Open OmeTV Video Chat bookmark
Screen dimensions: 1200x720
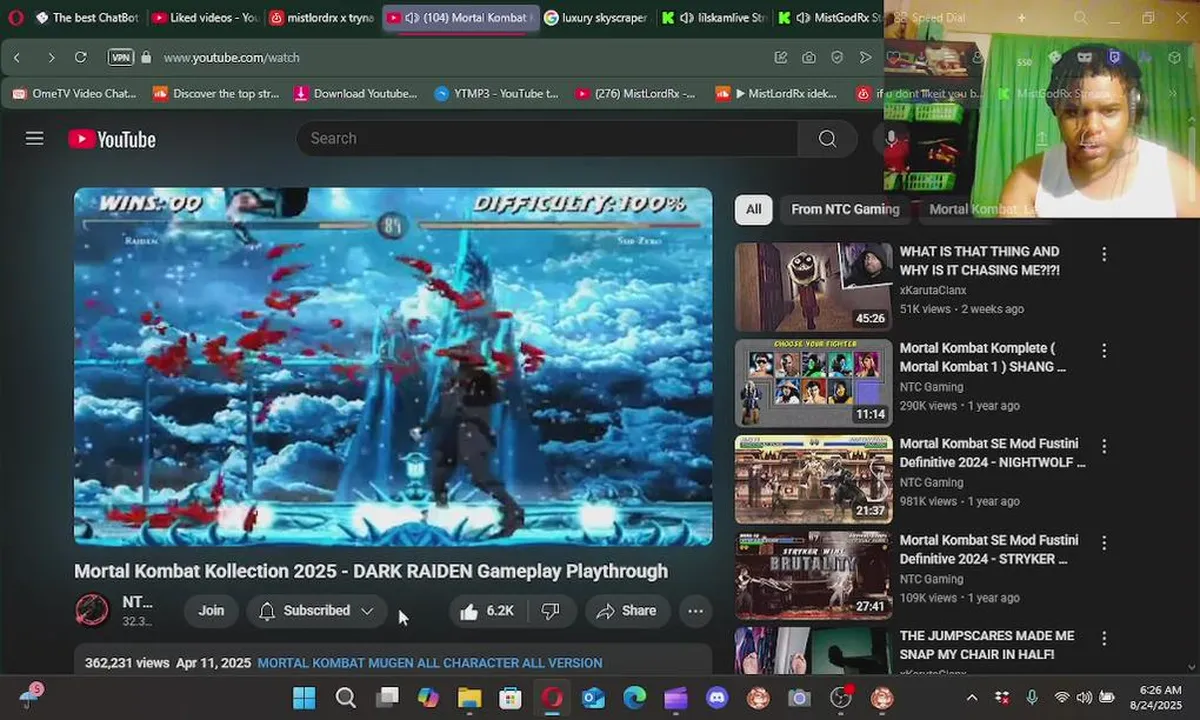tap(75, 94)
